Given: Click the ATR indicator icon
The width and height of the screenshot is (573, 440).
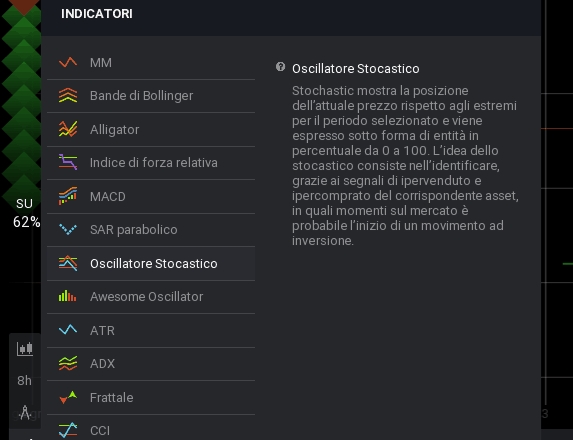Looking at the screenshot, I should click(x=68, y=330).
